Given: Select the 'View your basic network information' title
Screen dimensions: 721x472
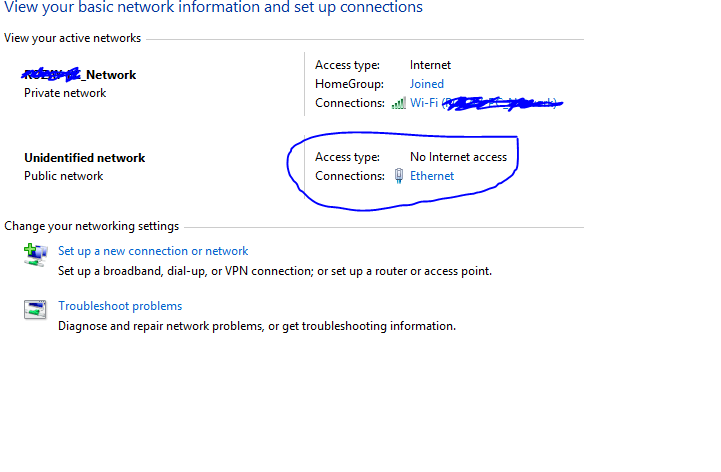Looking at the screenshot, I should pos(213,7).
